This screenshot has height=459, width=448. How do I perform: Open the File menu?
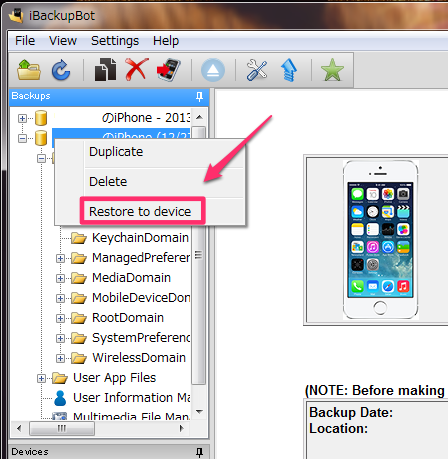point(25,41)
